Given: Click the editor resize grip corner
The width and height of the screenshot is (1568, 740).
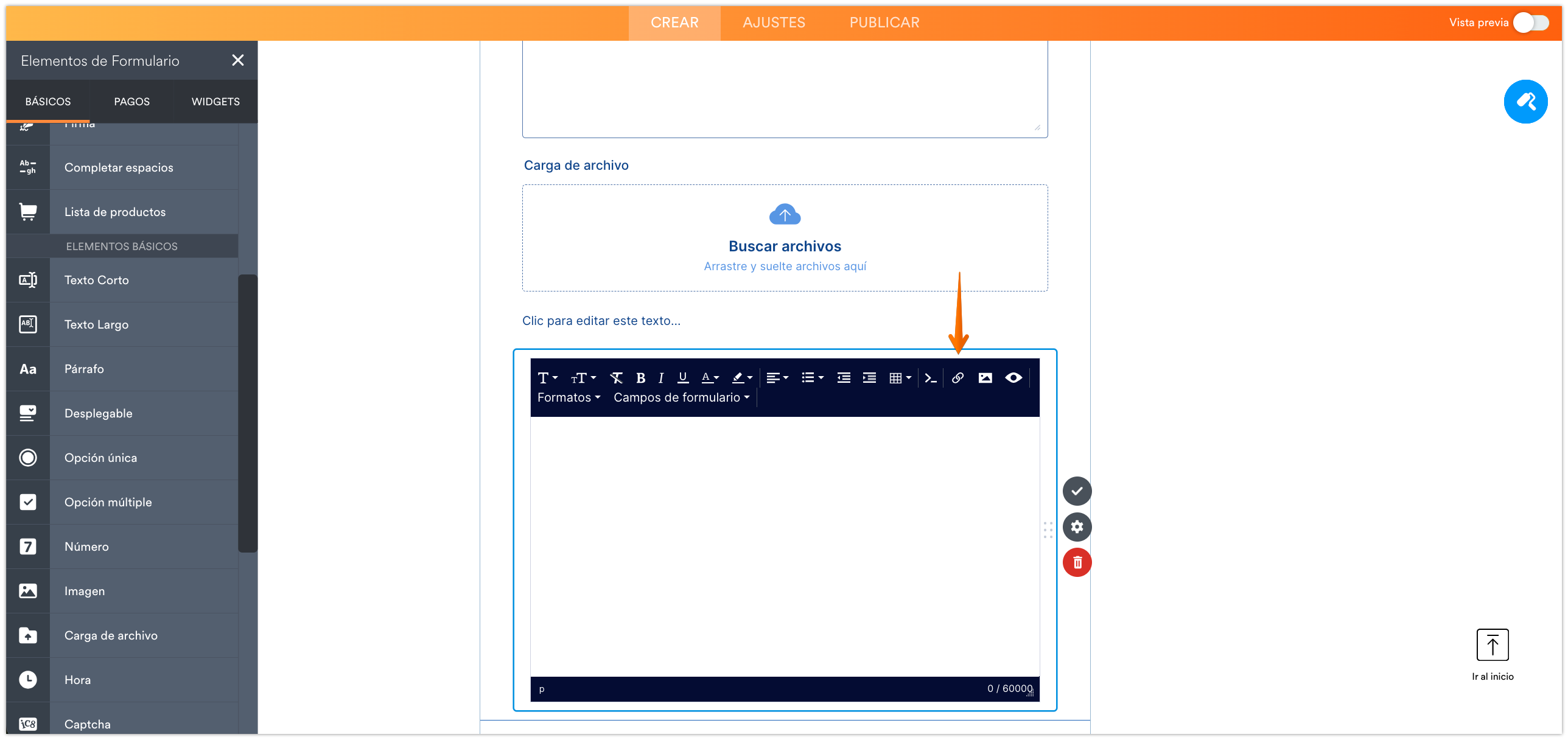Looking at the screenshot, I should (1031, 693).
